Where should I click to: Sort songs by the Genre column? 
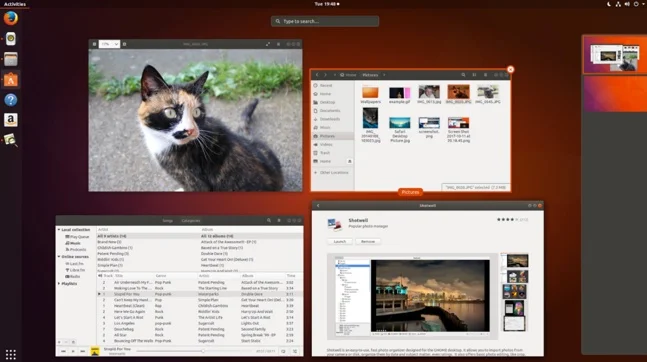pyautogui.click(x=161, y=276)
